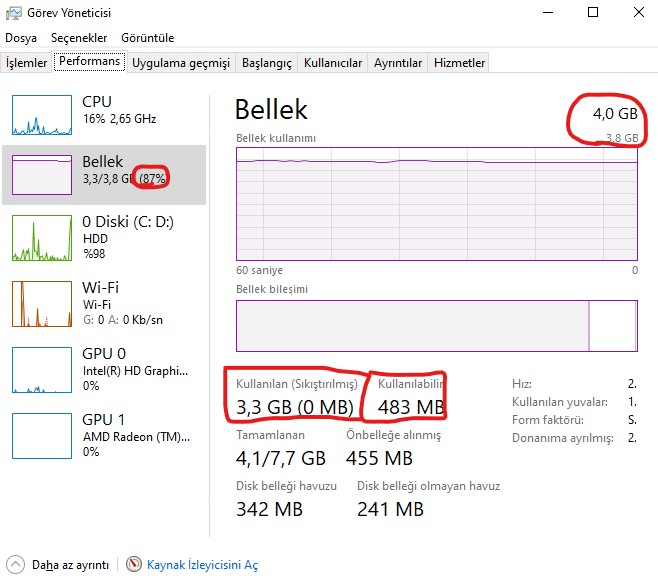Click the Kaynak İzleyicisi icon
The image size is (658, 585).
click(135, 565)
